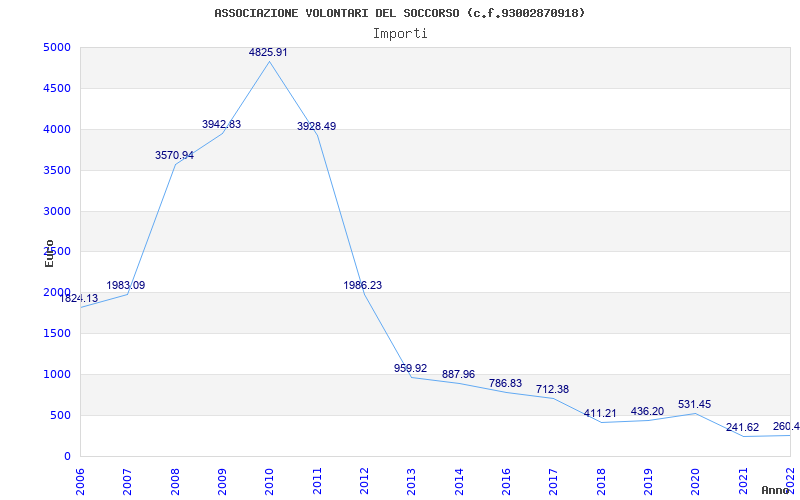The height and width of the screenshot is (500, 800).
Task: Click the Euro y-axis title
Action: pos(49,253)
